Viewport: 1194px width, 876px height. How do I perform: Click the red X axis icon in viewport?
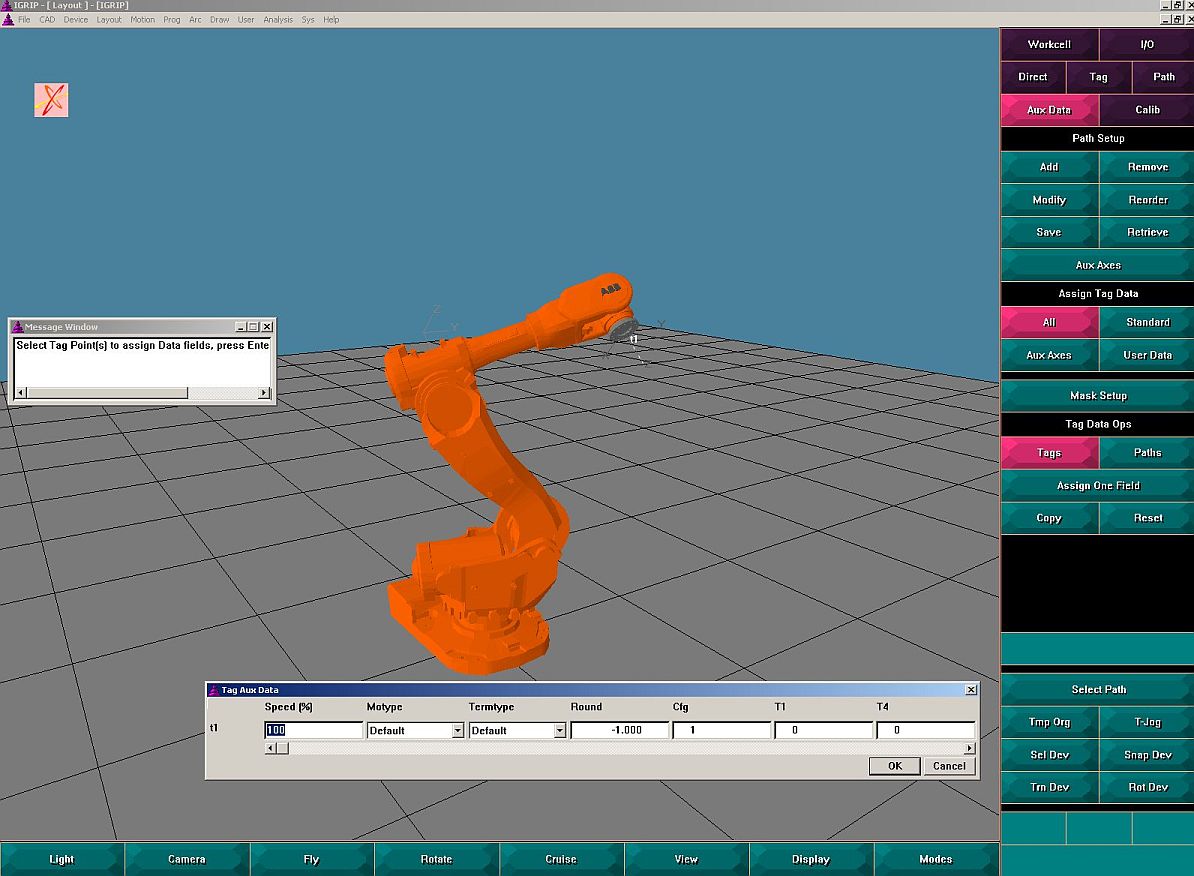[x=51, y=100]
